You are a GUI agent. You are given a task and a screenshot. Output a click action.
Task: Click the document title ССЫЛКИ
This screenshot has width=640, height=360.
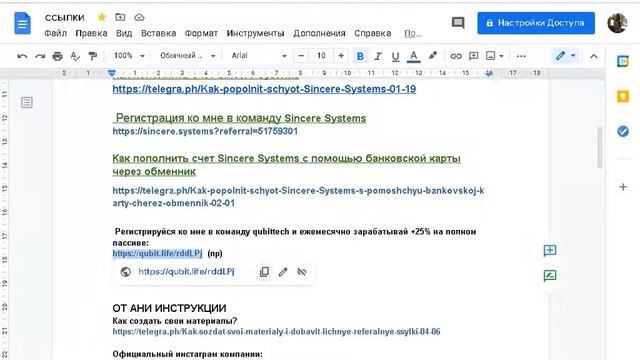click(64, 17)
